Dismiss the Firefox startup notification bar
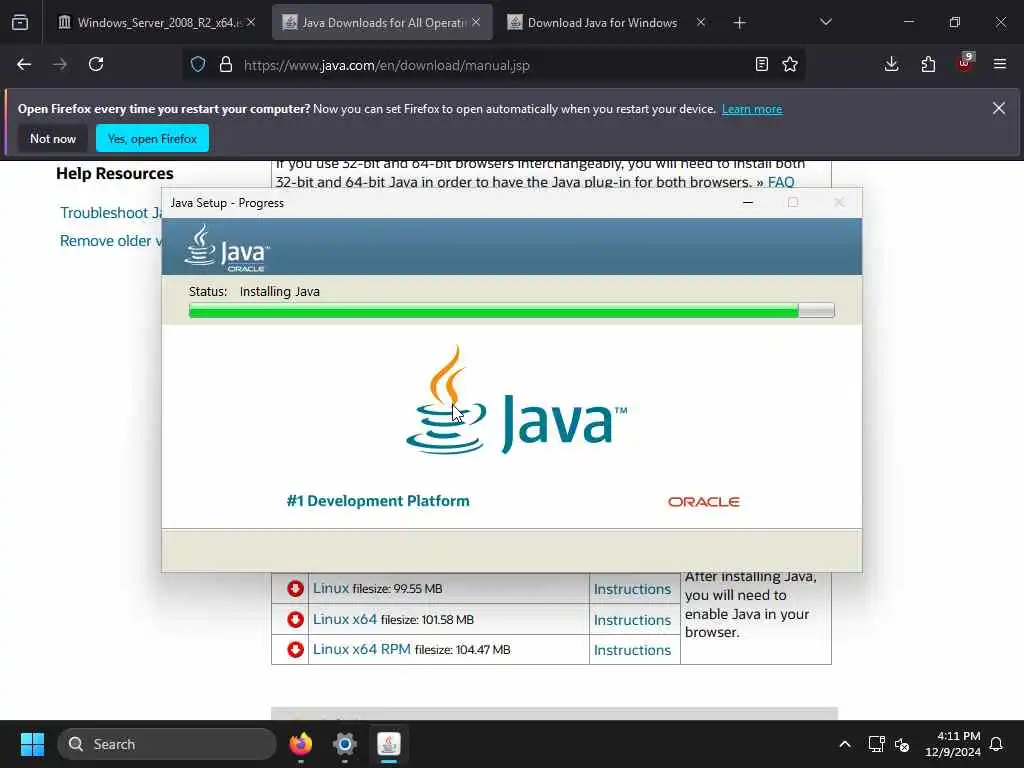 pos(999,108)
